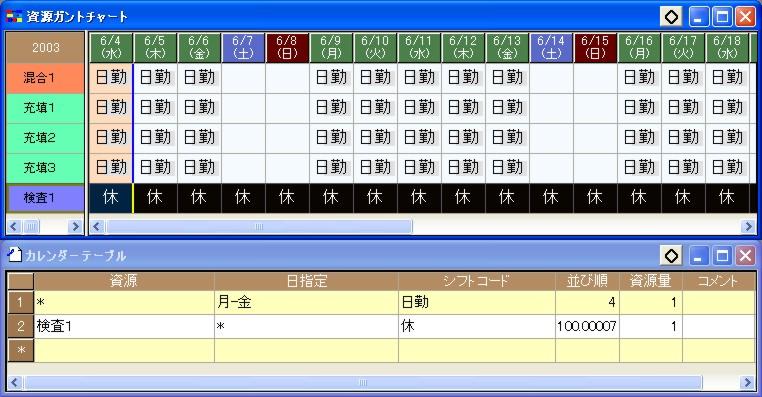Select row 2 header in calendar table
Image resolution: width=762 pixels, height=397 pixels.
click(20, 326)
